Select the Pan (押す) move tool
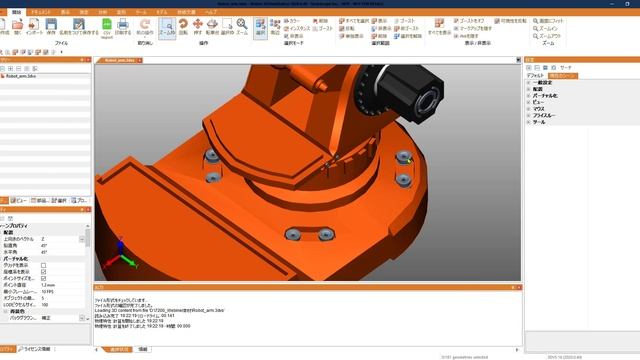 pos(198,24)
